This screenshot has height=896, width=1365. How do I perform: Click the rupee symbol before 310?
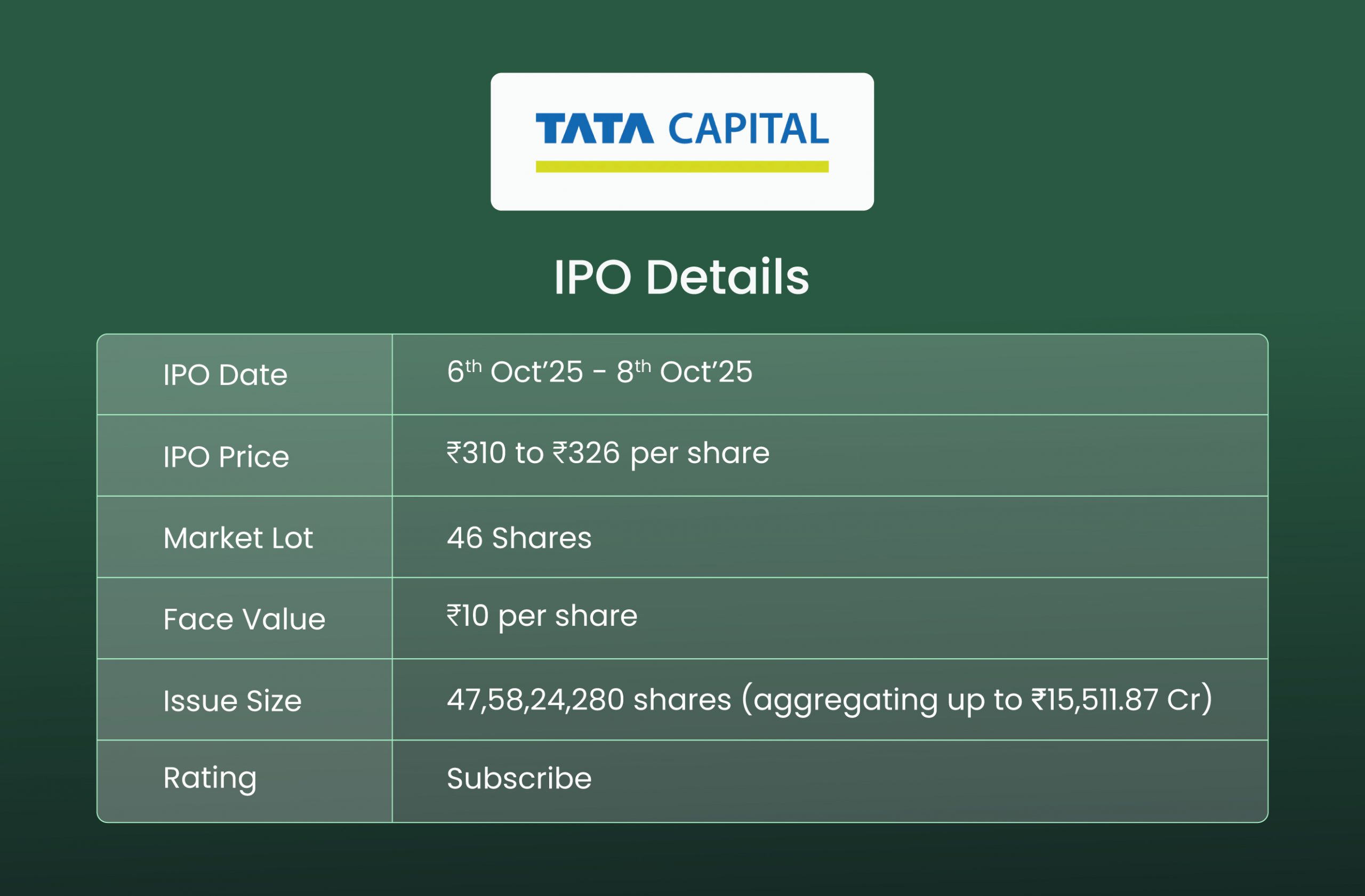[x=454, y=451]
